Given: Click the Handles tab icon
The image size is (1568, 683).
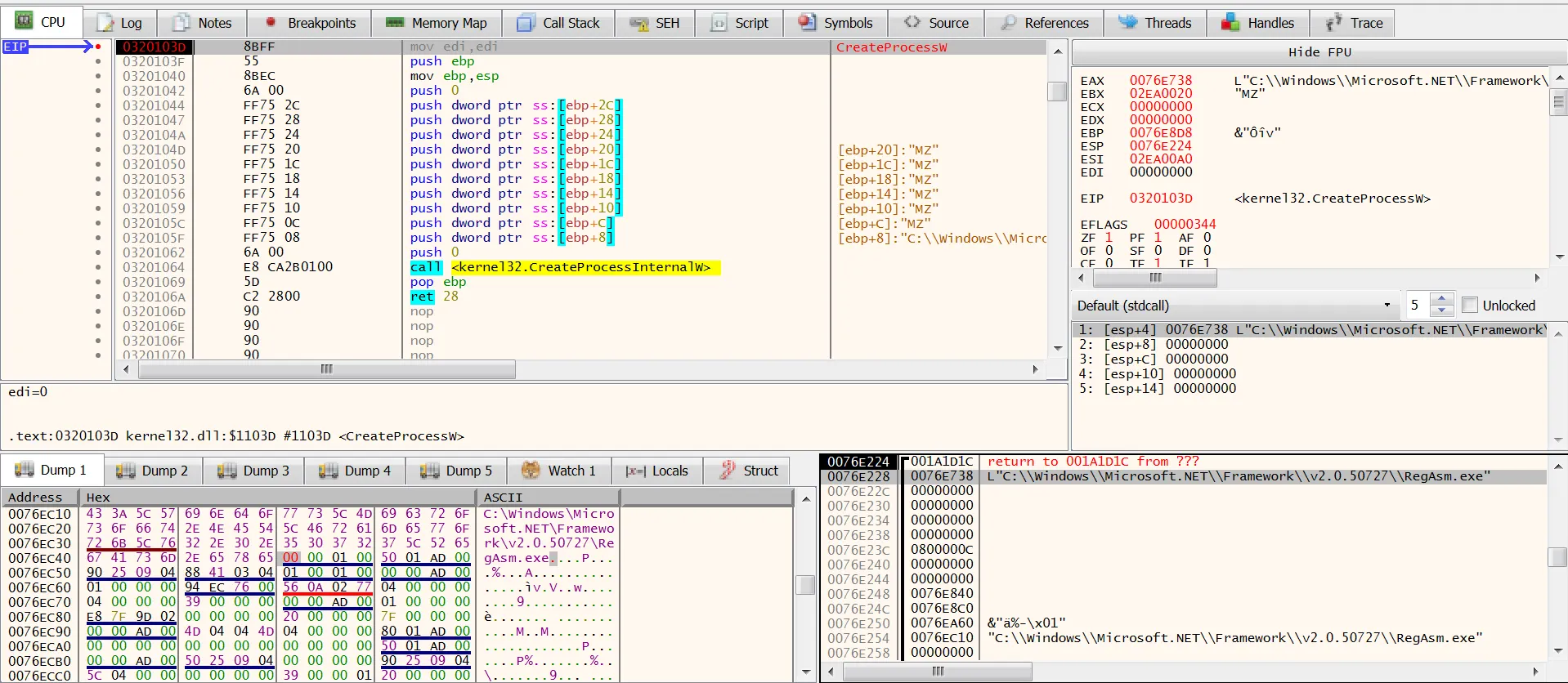Looking at the screenshot, I should (x=1230, y=23).
